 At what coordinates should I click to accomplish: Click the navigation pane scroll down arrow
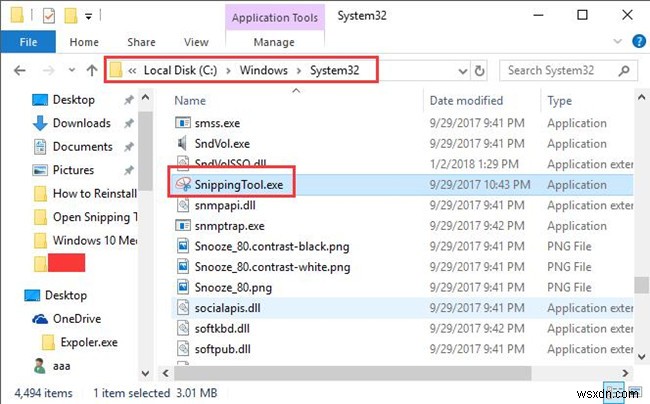click(145, 373)
